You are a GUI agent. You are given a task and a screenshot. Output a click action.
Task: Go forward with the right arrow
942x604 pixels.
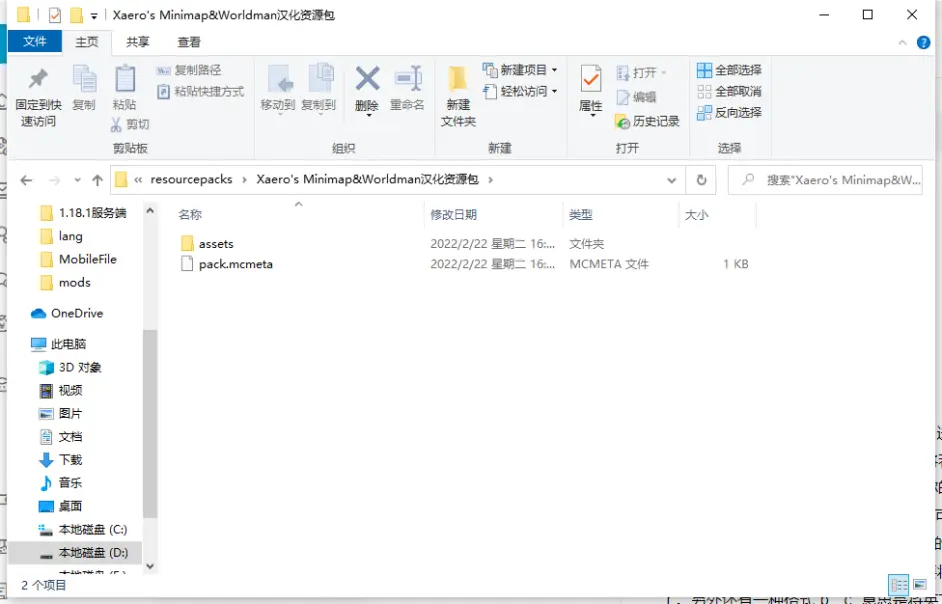click(54, 180)
